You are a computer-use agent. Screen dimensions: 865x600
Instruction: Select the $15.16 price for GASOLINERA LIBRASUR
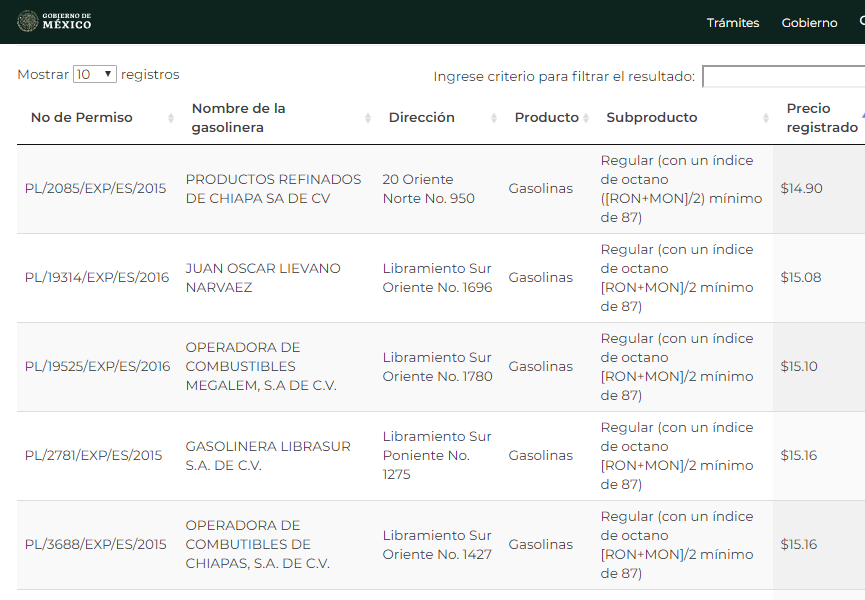point(798,456)
